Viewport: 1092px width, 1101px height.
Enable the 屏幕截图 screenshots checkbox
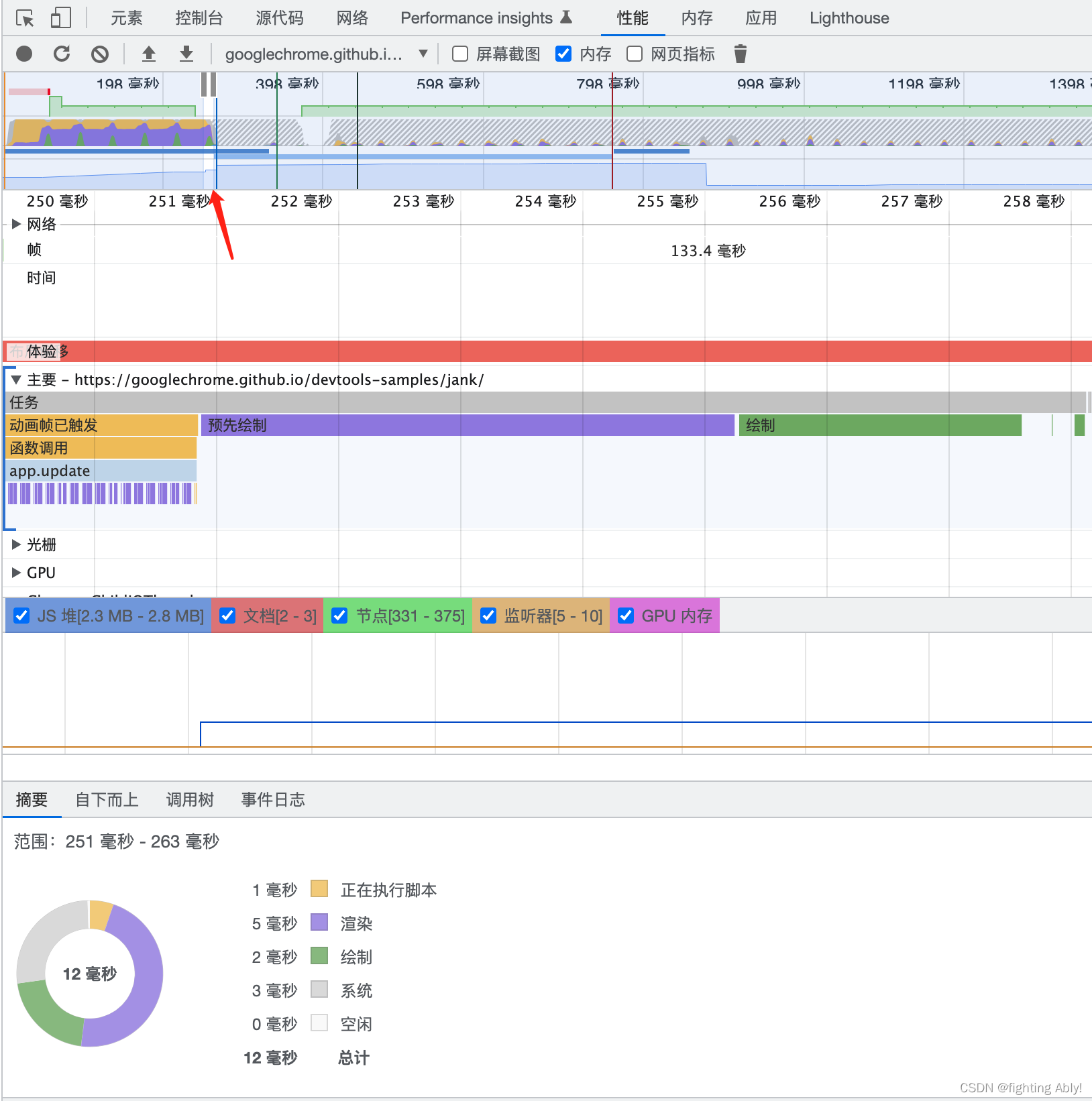460,54
